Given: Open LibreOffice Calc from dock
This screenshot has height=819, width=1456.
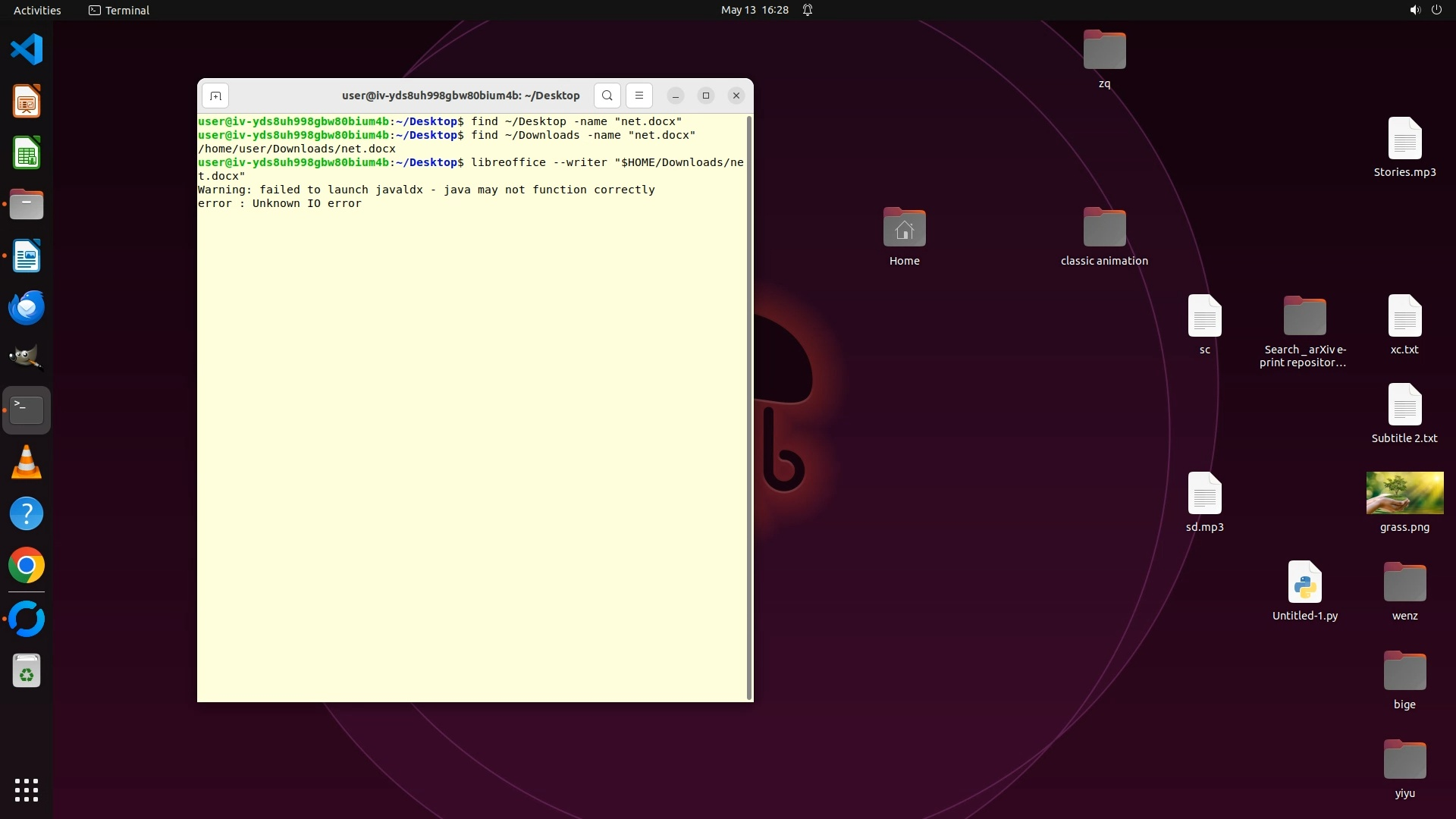Looking at the screenshot, I should click(27, 153).
